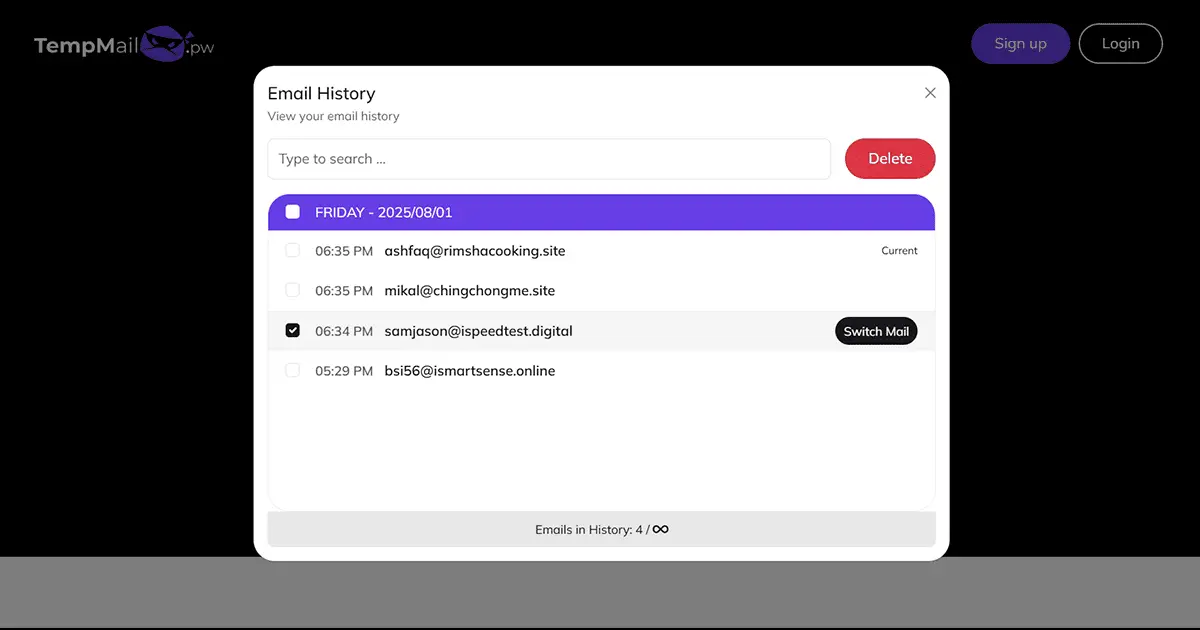Screen dimensions: 1200x630
Task: Select the mikal@chingchongme.site email text
Action: (470, 291)
